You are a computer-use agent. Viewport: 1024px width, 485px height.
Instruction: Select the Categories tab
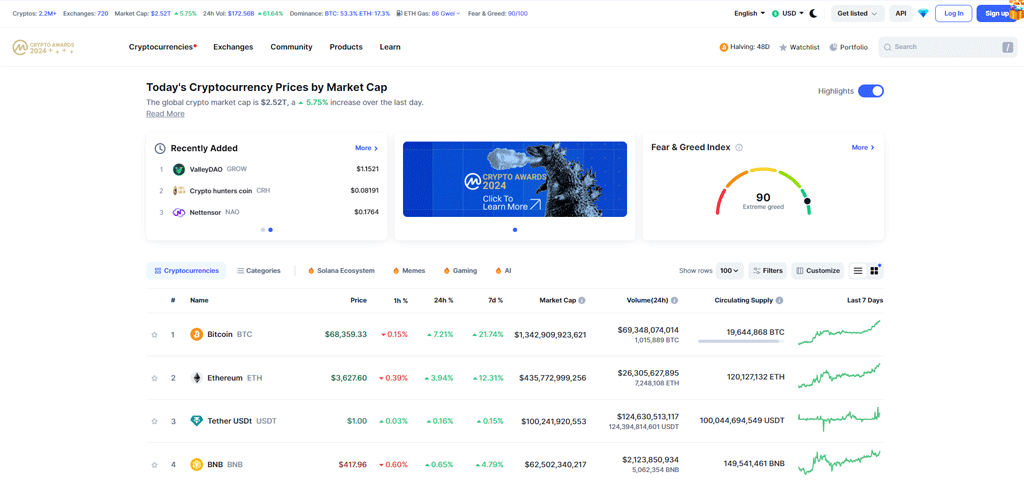coord(259,271)
